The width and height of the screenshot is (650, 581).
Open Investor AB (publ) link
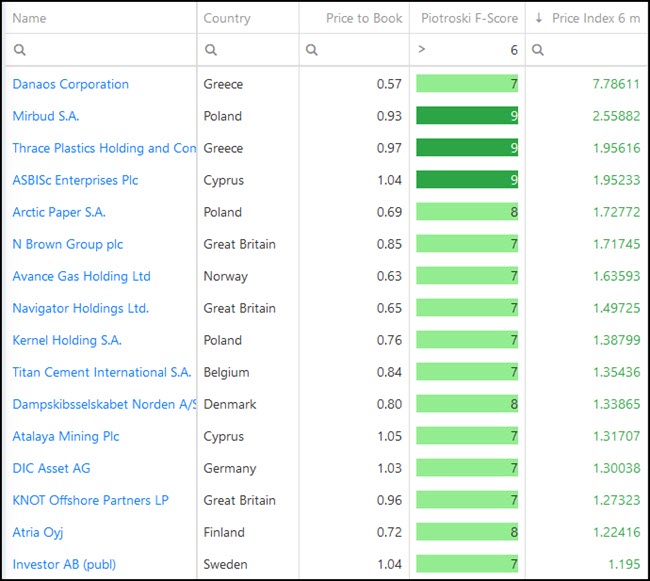[x=64, y=564]
